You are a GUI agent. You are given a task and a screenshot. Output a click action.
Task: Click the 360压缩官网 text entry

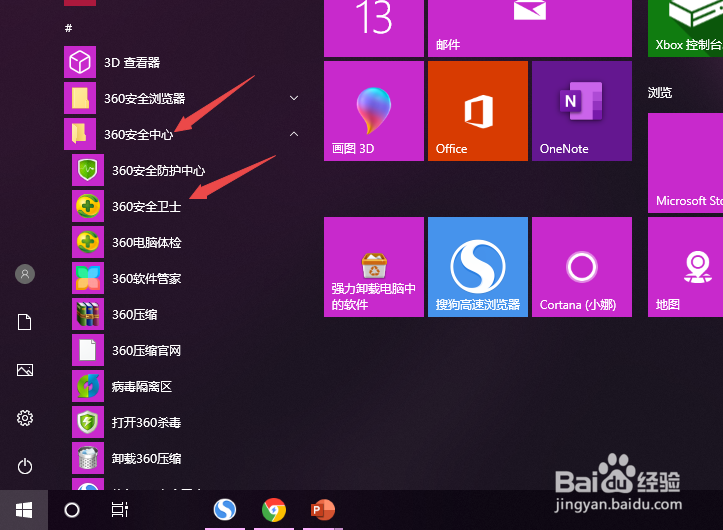[x=147, y=351]
